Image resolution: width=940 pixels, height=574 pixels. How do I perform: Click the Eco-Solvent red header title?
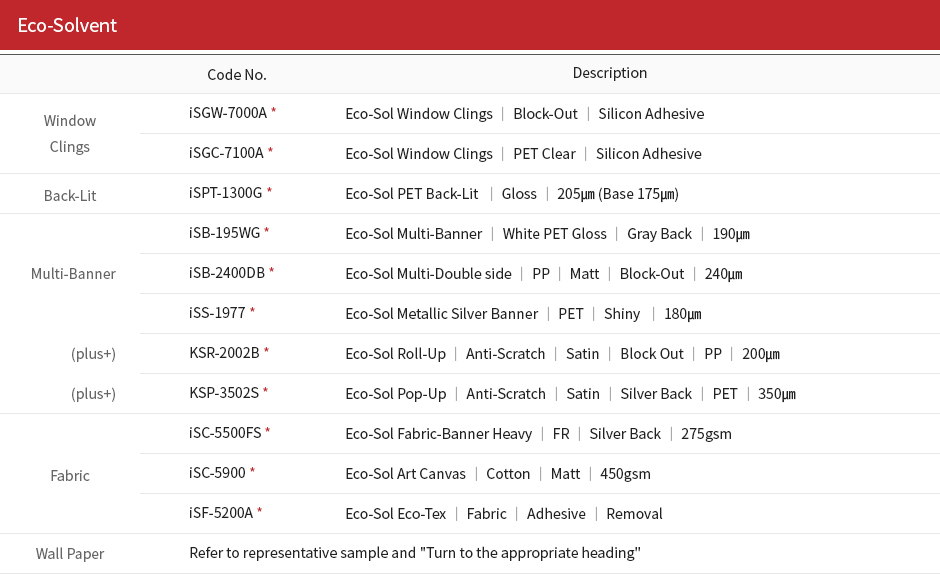point(67,25)
